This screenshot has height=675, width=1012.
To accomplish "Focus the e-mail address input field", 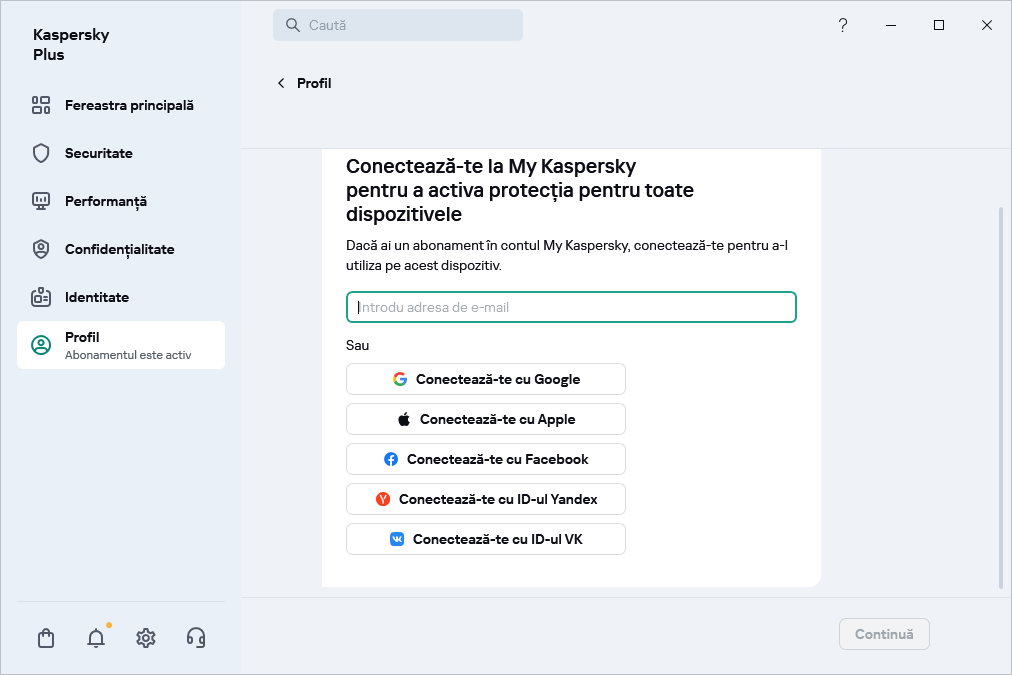I will (x=571, y=307).
